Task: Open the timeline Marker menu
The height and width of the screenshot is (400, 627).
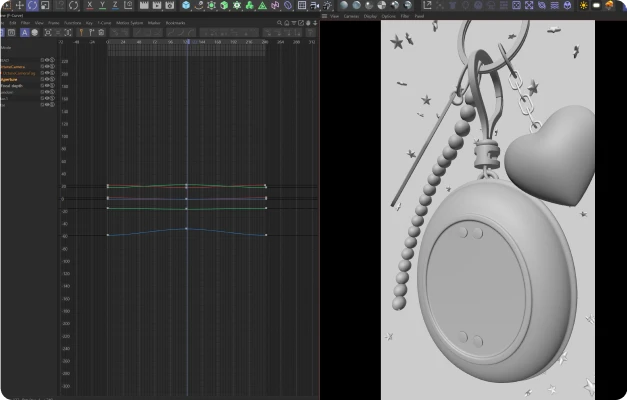Action: 154,23
